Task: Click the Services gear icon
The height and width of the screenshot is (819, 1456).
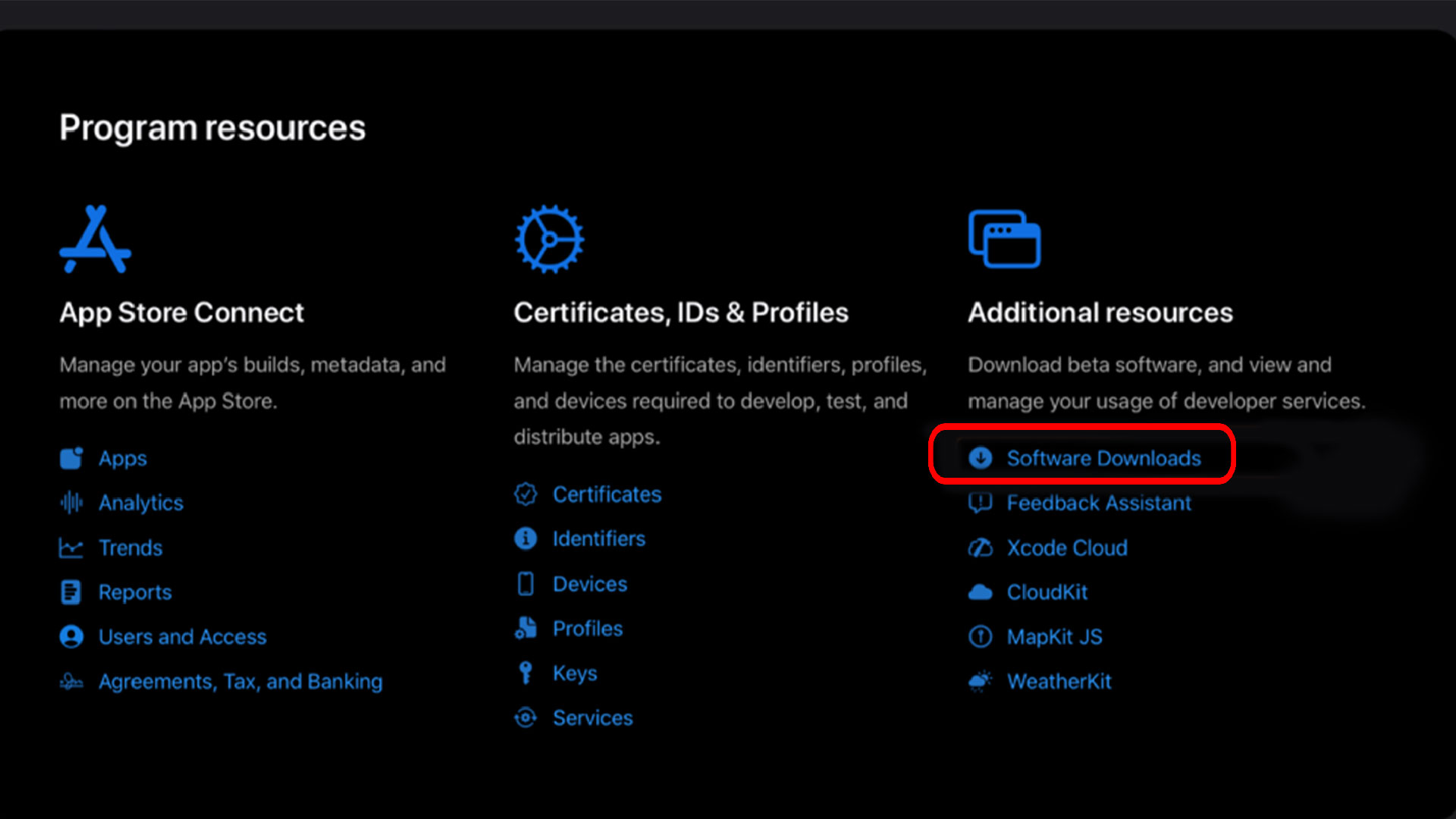Action: tap(526, 717)
